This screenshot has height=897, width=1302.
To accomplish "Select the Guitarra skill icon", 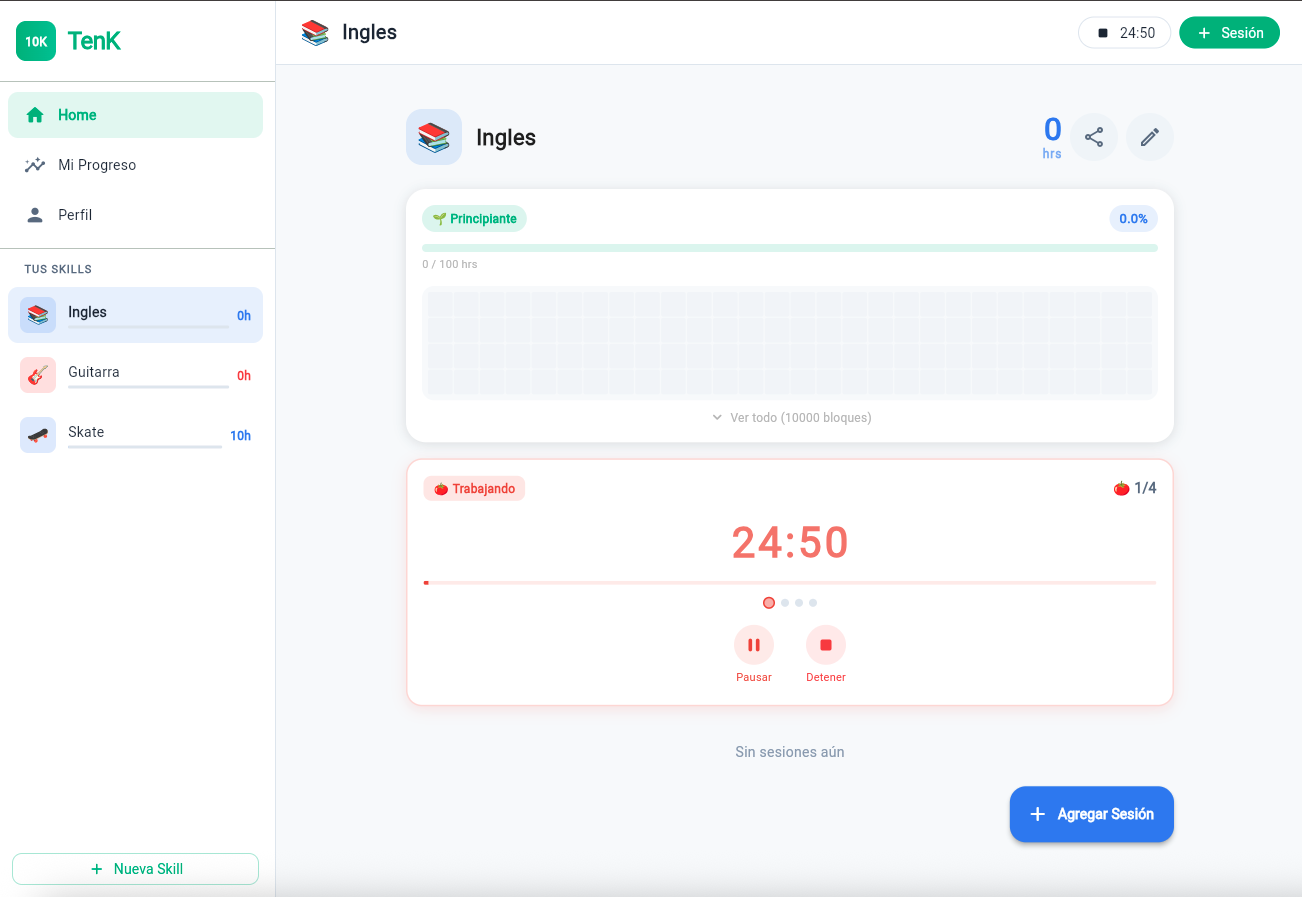I will click(x=37, y=374).
